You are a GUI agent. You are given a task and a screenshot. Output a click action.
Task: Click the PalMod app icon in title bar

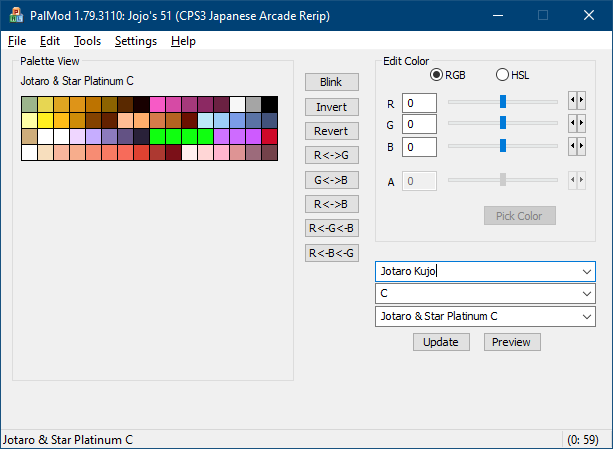coord(17,16)
